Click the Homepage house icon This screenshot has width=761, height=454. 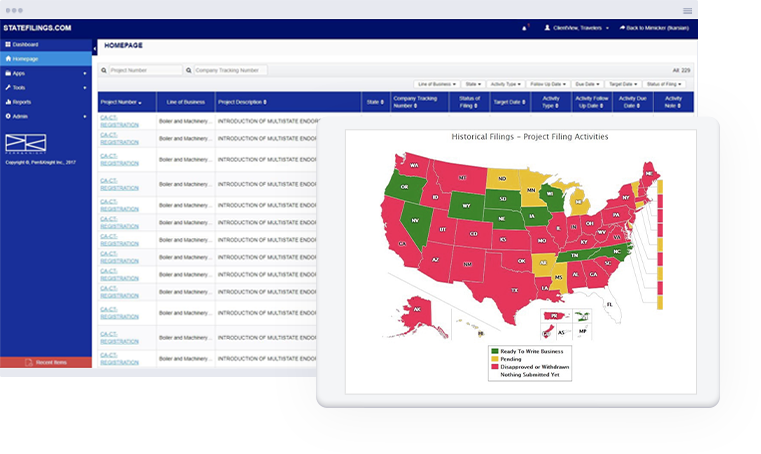coord(8,59)
